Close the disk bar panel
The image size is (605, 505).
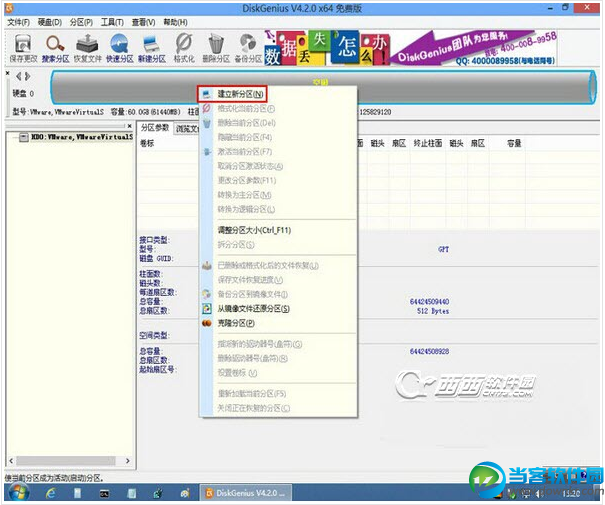click(x=8, y=73)
